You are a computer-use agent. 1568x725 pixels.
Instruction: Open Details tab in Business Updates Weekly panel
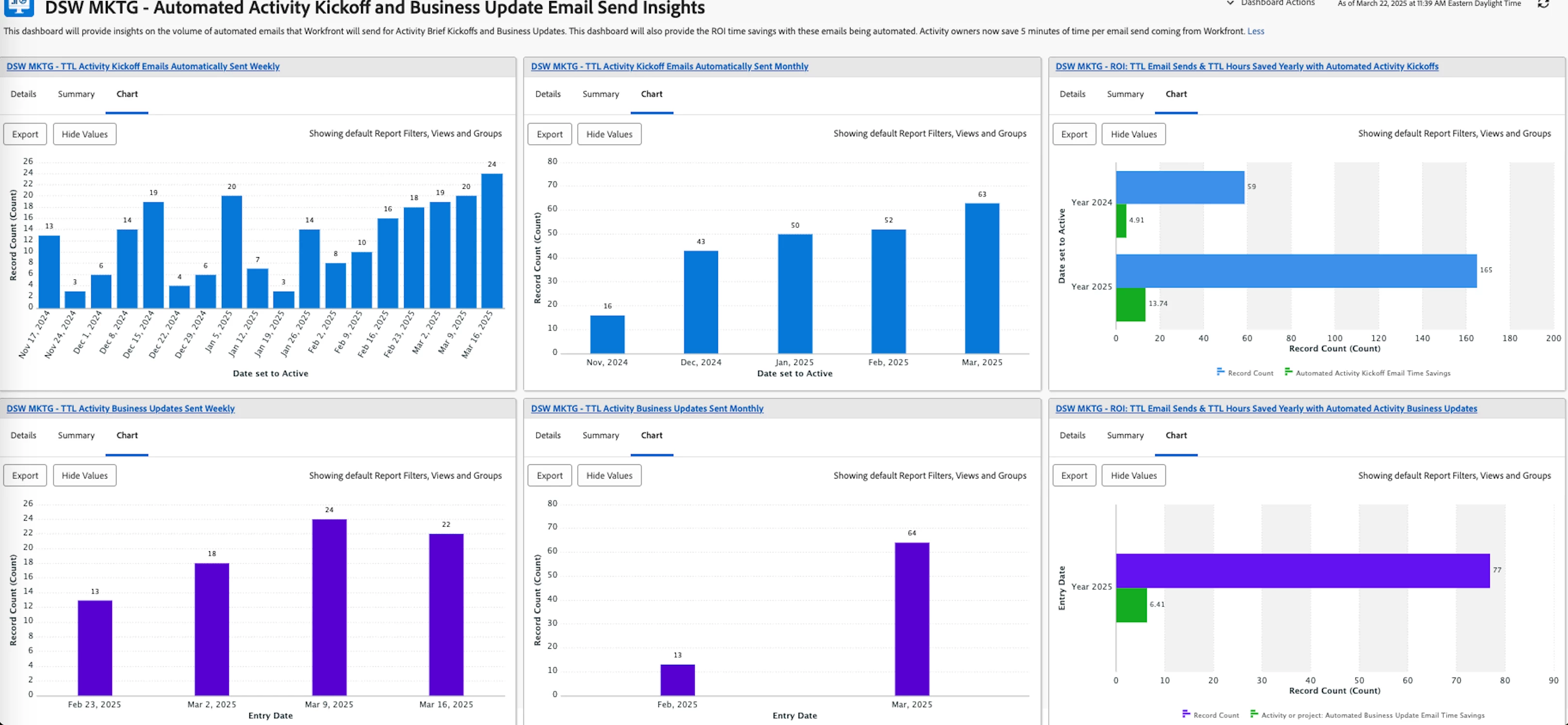tap(23, 435)
